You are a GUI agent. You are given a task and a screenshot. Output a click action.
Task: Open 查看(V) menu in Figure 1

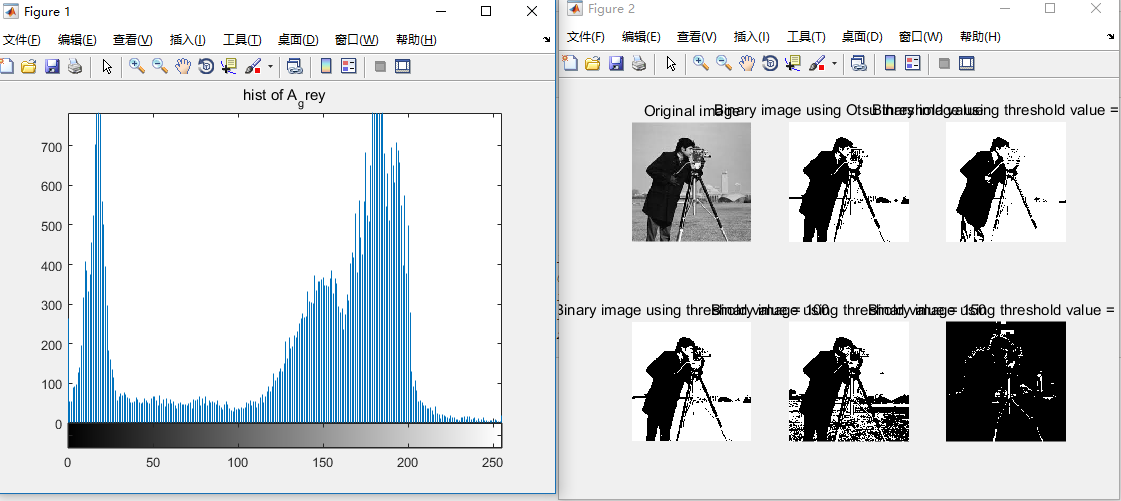[x=133, y=40]
